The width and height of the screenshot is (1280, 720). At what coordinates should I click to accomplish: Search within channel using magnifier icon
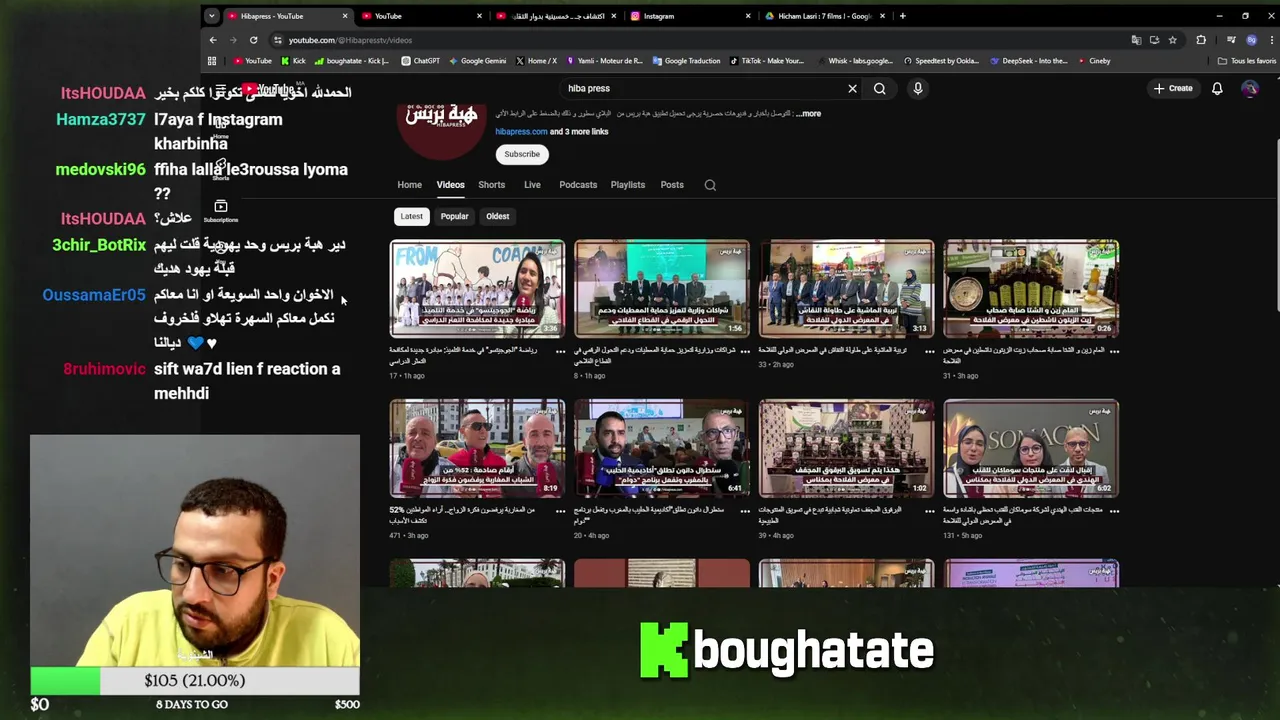tap(710, 185)
